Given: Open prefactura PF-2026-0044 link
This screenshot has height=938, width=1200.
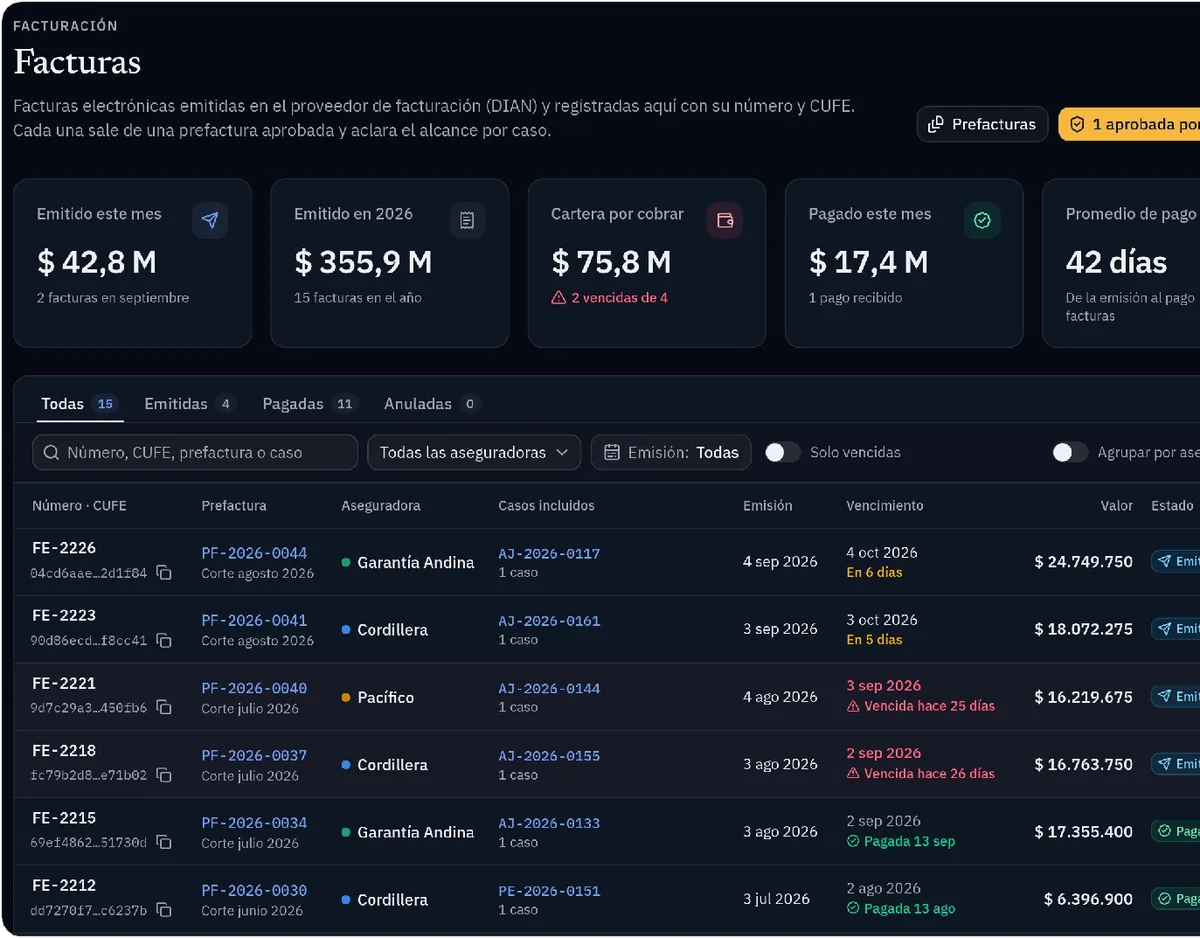Looking at the screenshot, I should (254, 553).
